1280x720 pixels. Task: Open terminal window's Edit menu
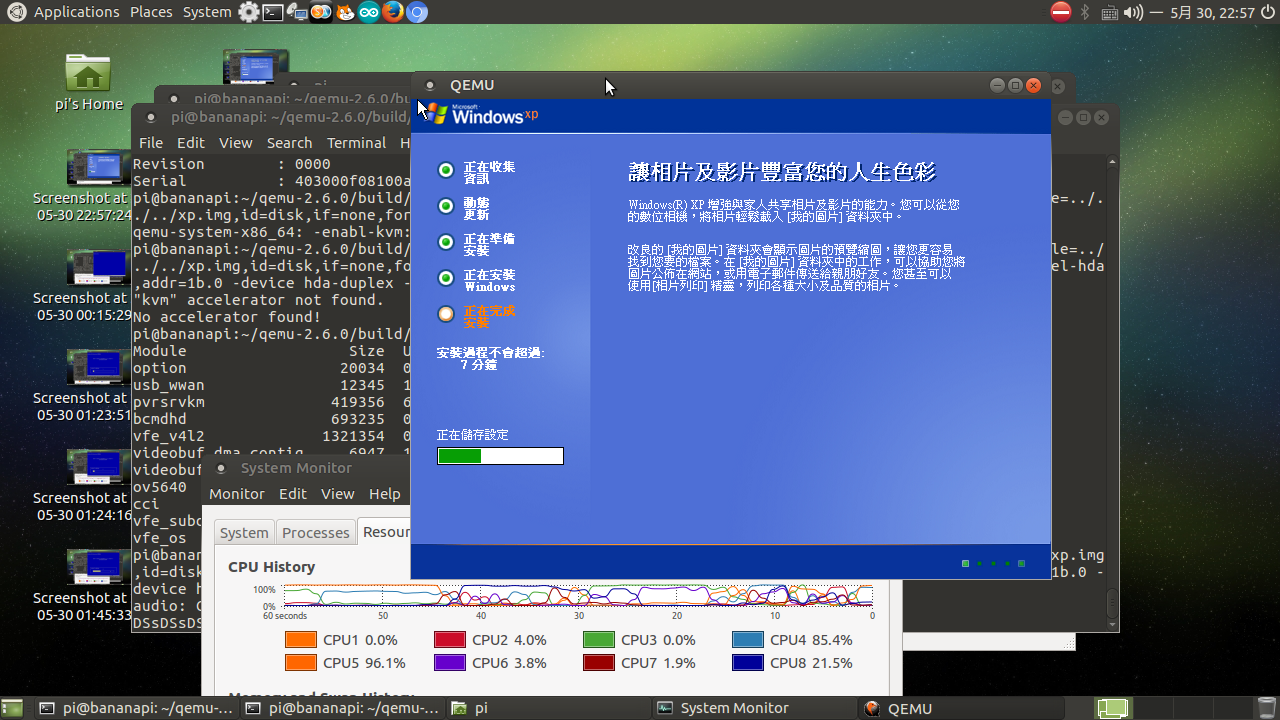[x=190, y=143]
